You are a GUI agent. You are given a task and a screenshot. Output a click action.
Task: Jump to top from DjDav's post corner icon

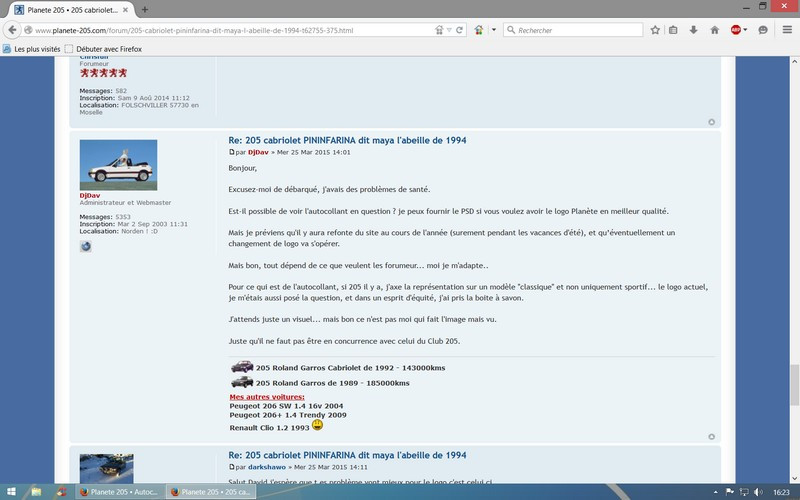[712, 437]
